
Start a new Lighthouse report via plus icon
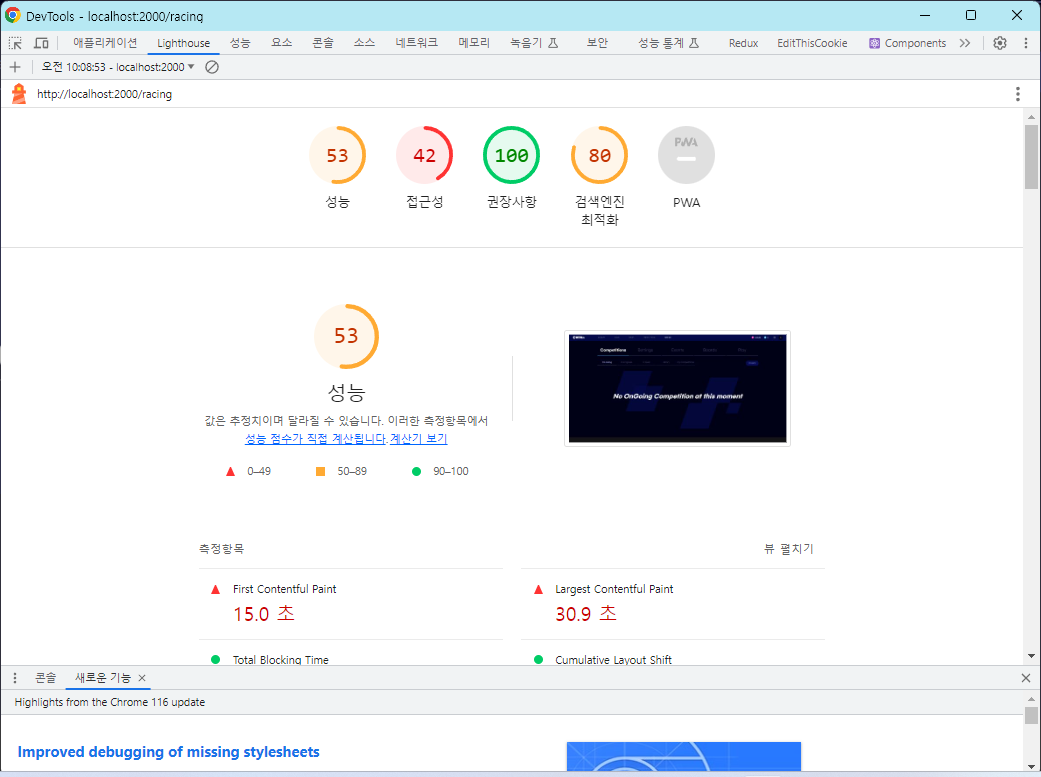(x=15, y=67)
